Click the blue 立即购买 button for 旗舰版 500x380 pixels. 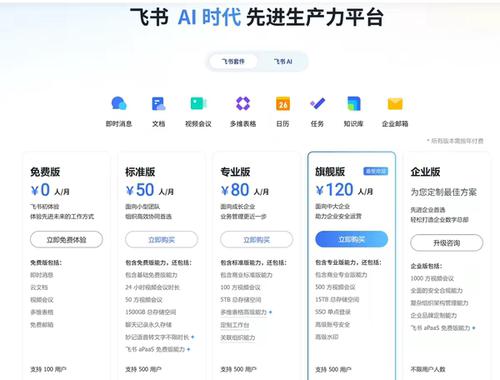tap(352, 239)
